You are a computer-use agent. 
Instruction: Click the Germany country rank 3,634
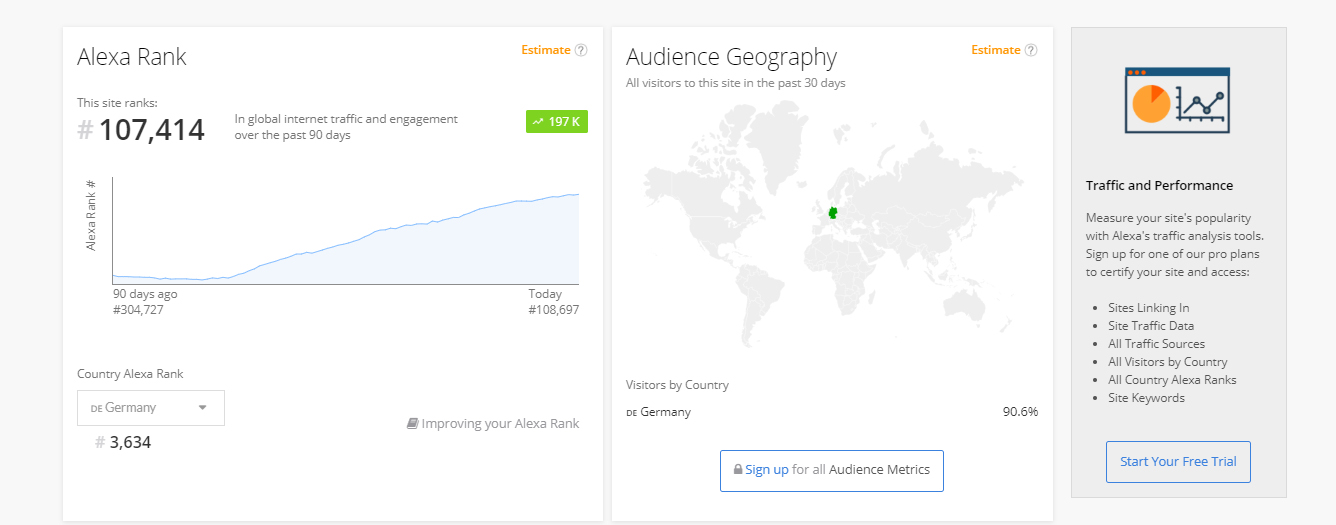[x=130, y=442]
